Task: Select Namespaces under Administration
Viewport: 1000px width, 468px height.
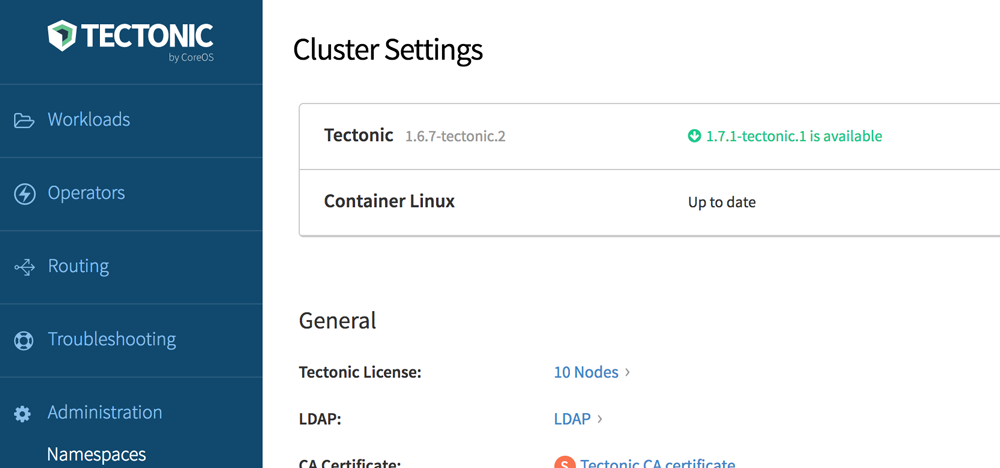Action: (96, 455)
